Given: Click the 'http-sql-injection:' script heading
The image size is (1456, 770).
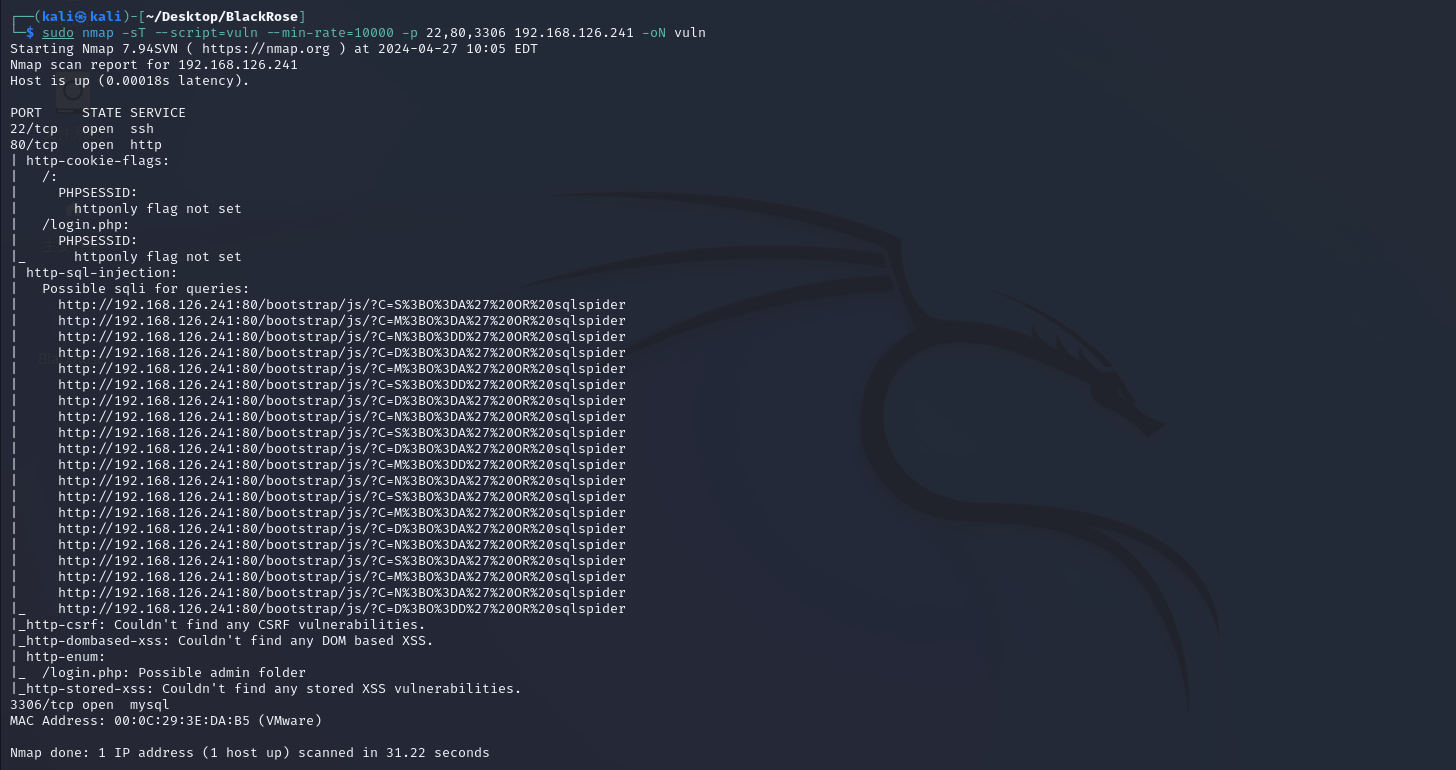Looking at the screenshot, I should point(102,272).
